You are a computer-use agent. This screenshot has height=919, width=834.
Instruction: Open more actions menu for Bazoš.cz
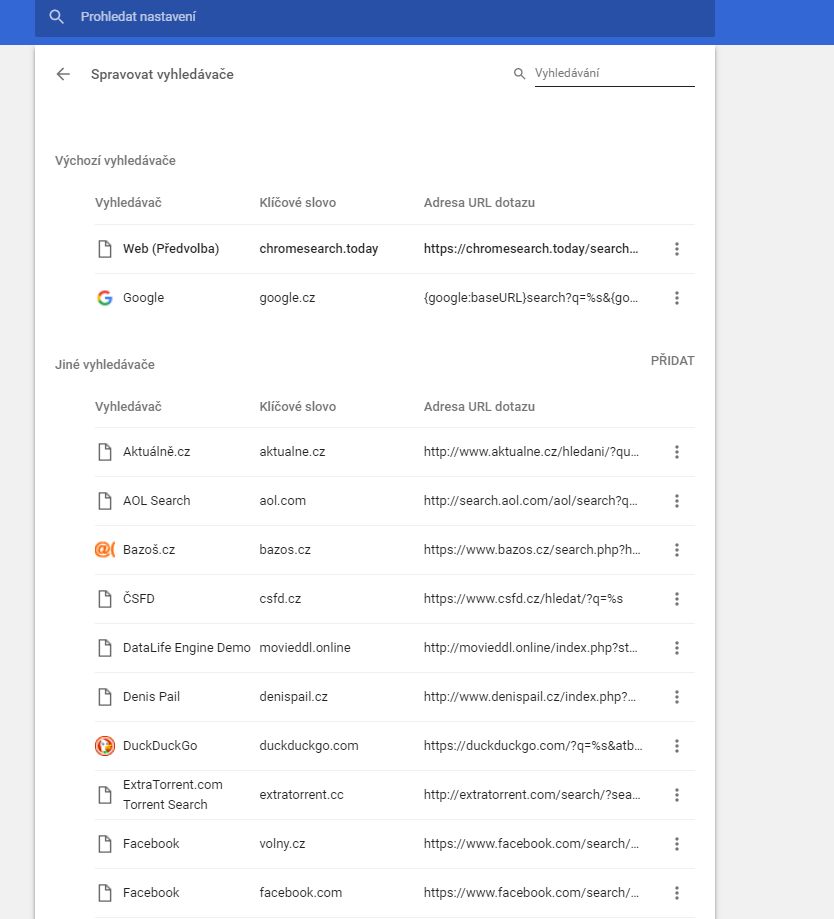(677, 550)
